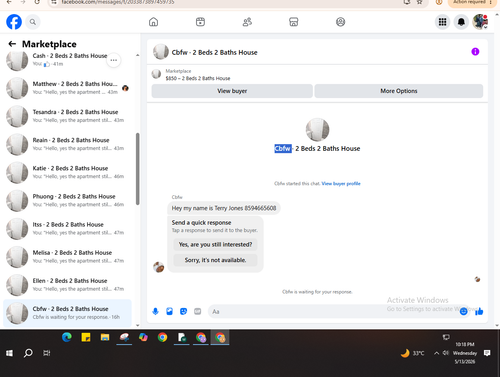
Task: Open the Friends icon in top navigation
Action: click(x=247, y=22)
